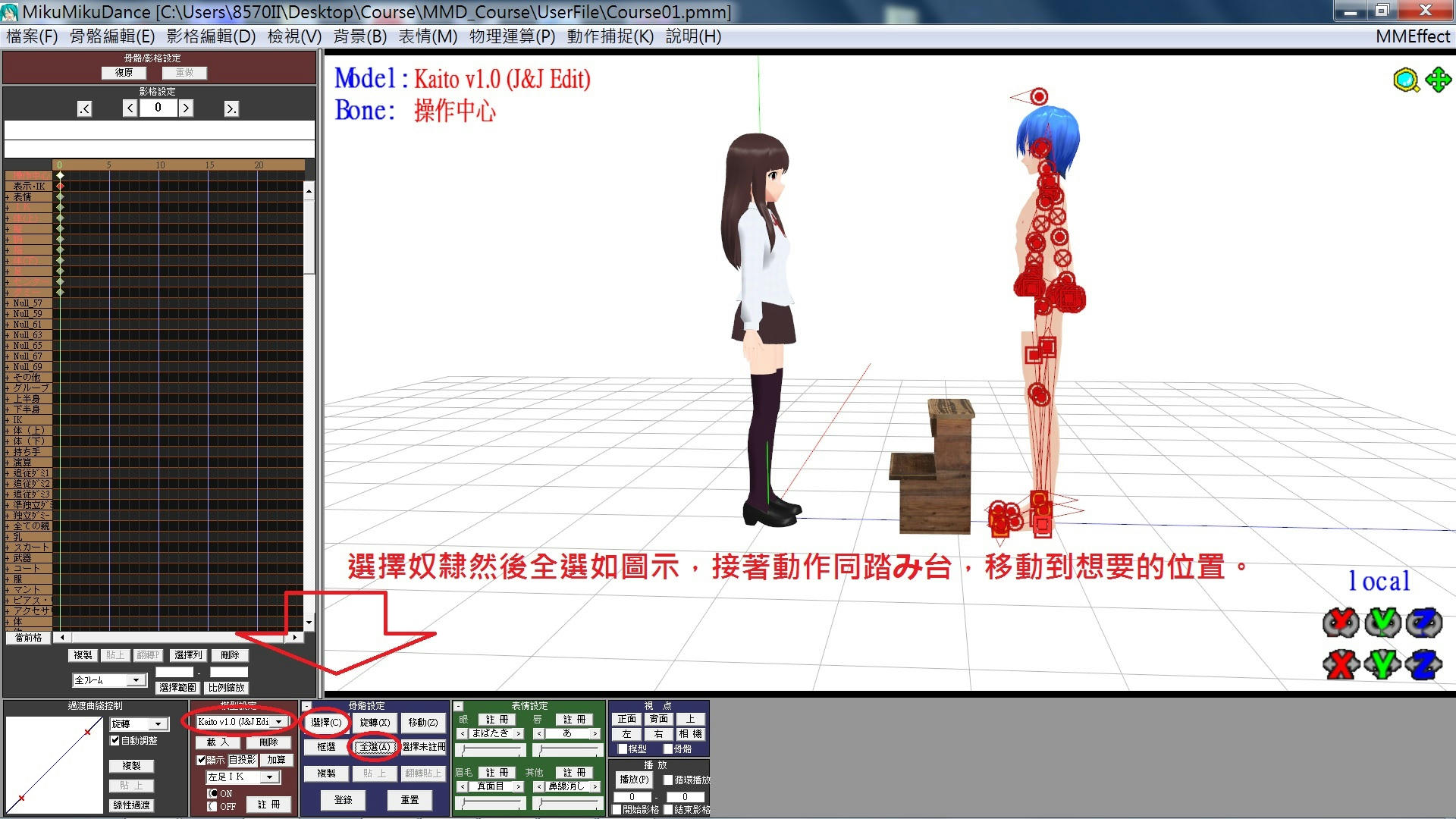Select the IK ON radio button

pos(212,793)
